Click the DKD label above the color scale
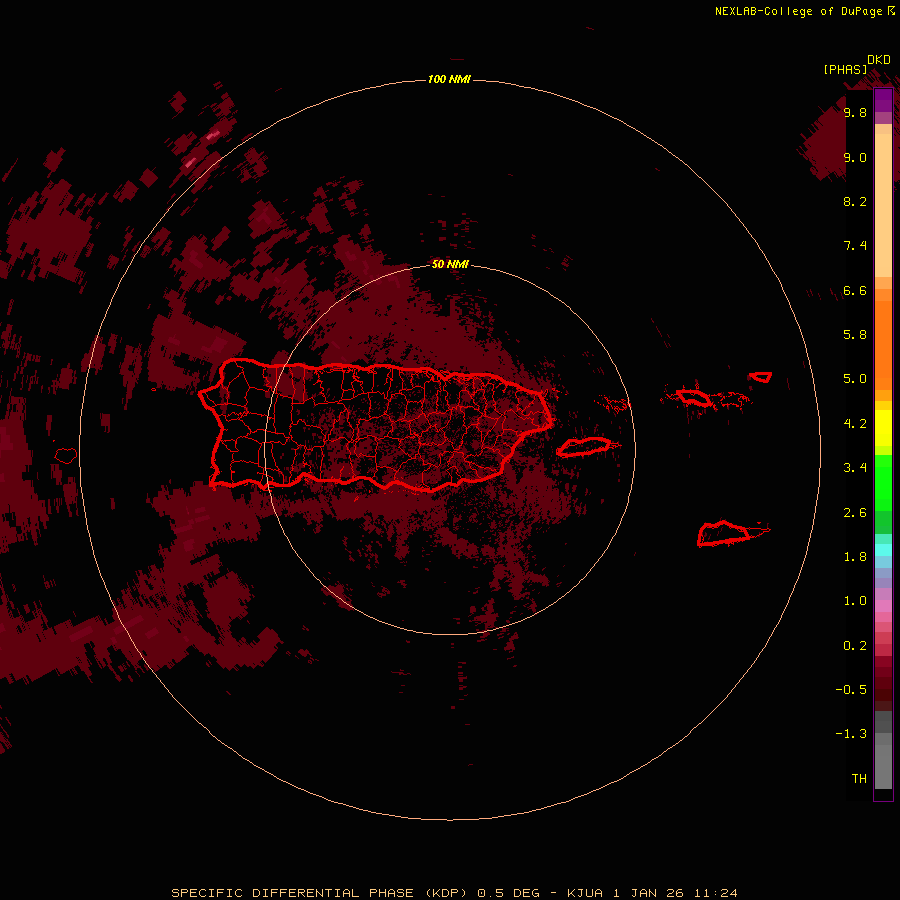The image size is (900, 900). [879, 60]
